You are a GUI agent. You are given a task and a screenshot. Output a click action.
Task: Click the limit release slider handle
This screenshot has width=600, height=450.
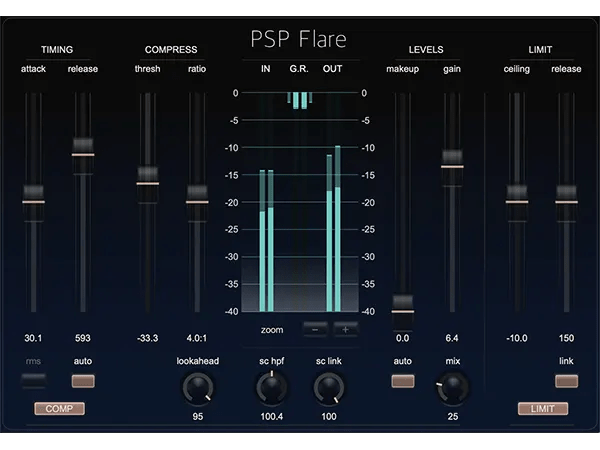(566, 202)
